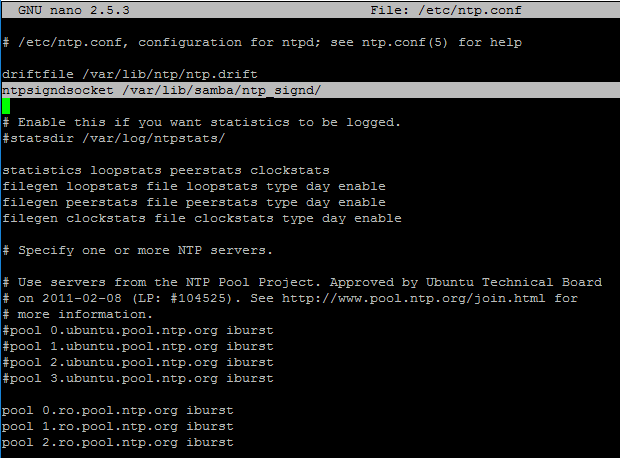Place cursor on pool 0.ro.pool.ntp.org line
Viewport: 620px width, 458px height.
[x=117, y=410]
